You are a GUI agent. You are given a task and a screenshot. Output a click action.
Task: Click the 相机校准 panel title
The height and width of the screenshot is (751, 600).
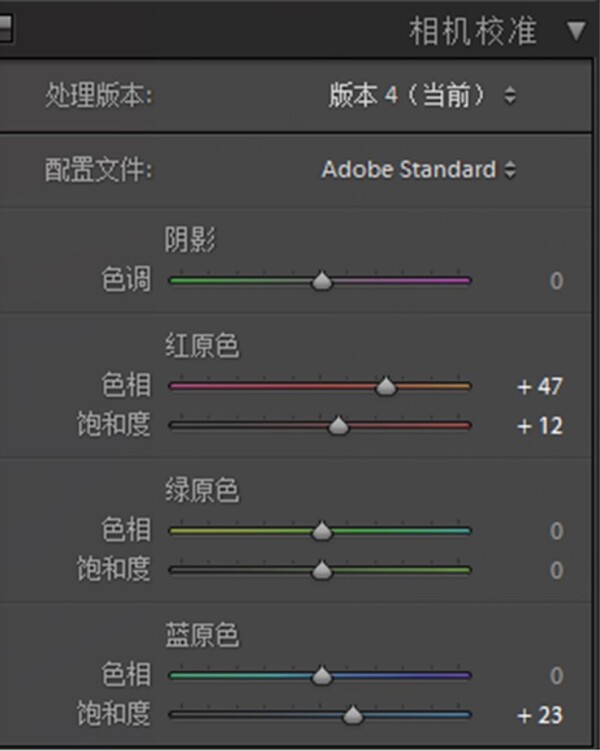pyautogui.click(x=473, y=31)
